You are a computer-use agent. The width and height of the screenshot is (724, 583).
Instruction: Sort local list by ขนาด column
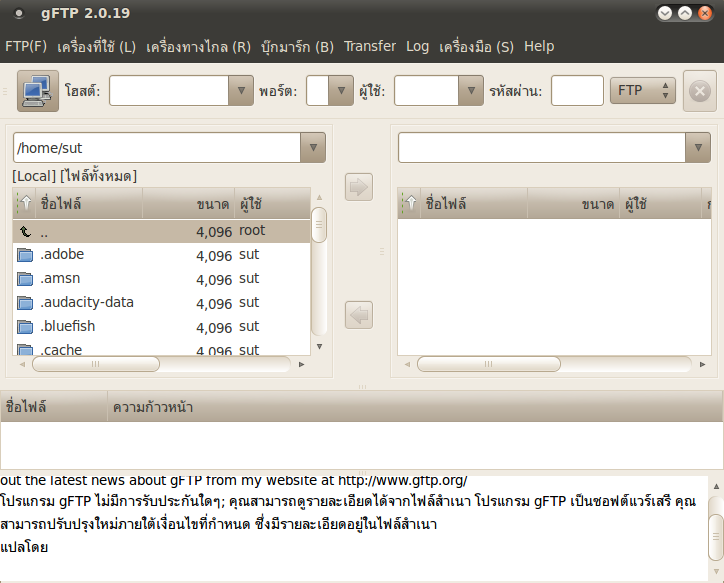click(188, 203)
